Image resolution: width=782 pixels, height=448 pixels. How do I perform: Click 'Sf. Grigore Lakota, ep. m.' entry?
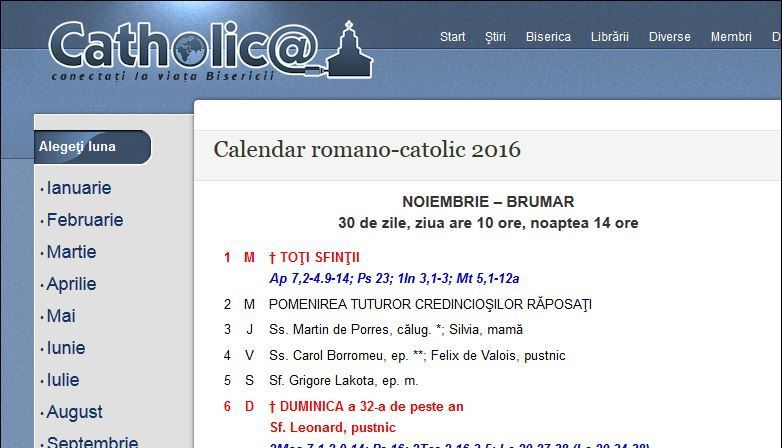coord(344,381)
